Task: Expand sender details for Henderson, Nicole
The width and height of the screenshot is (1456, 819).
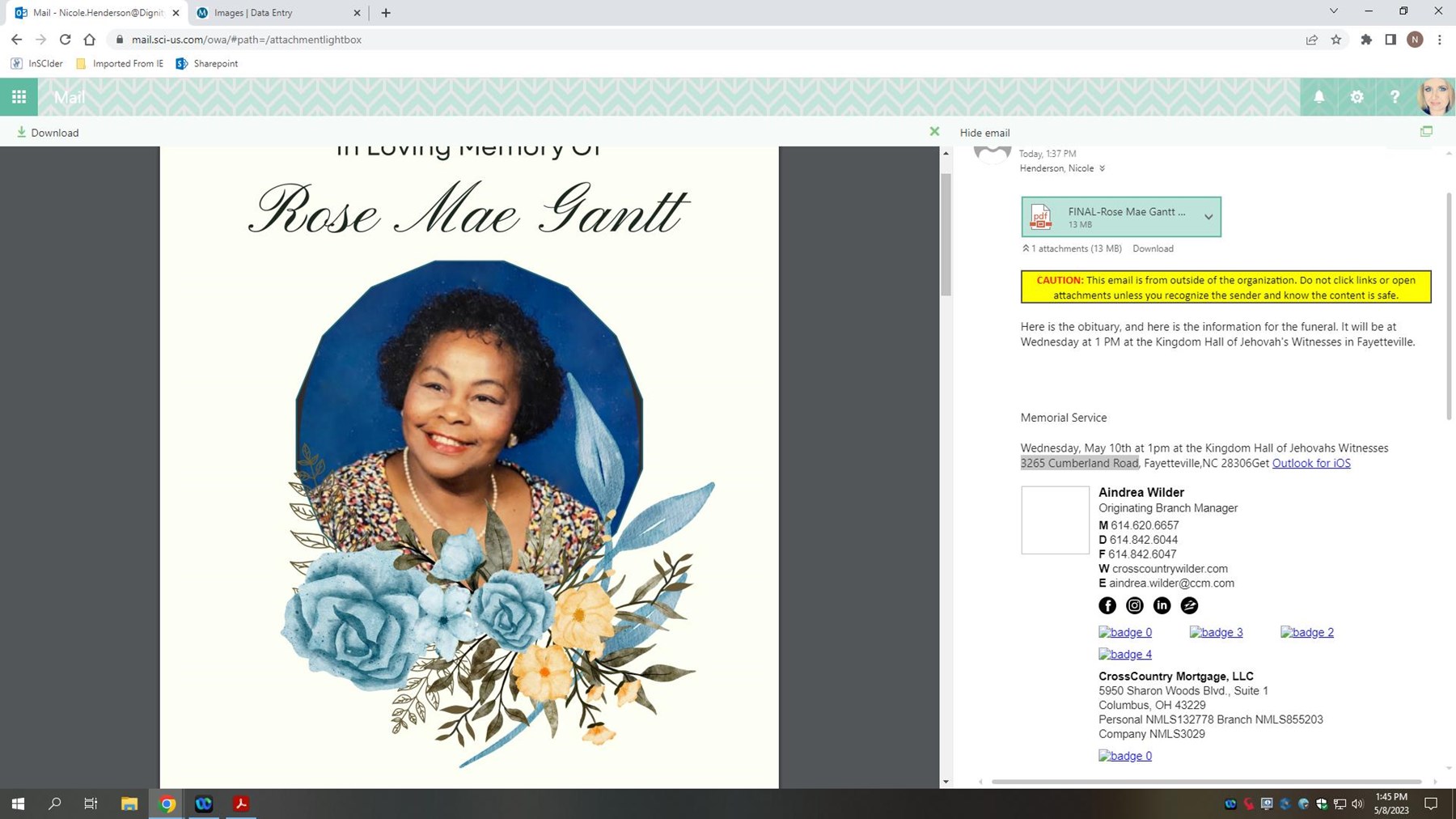Action: point(1102,168)
